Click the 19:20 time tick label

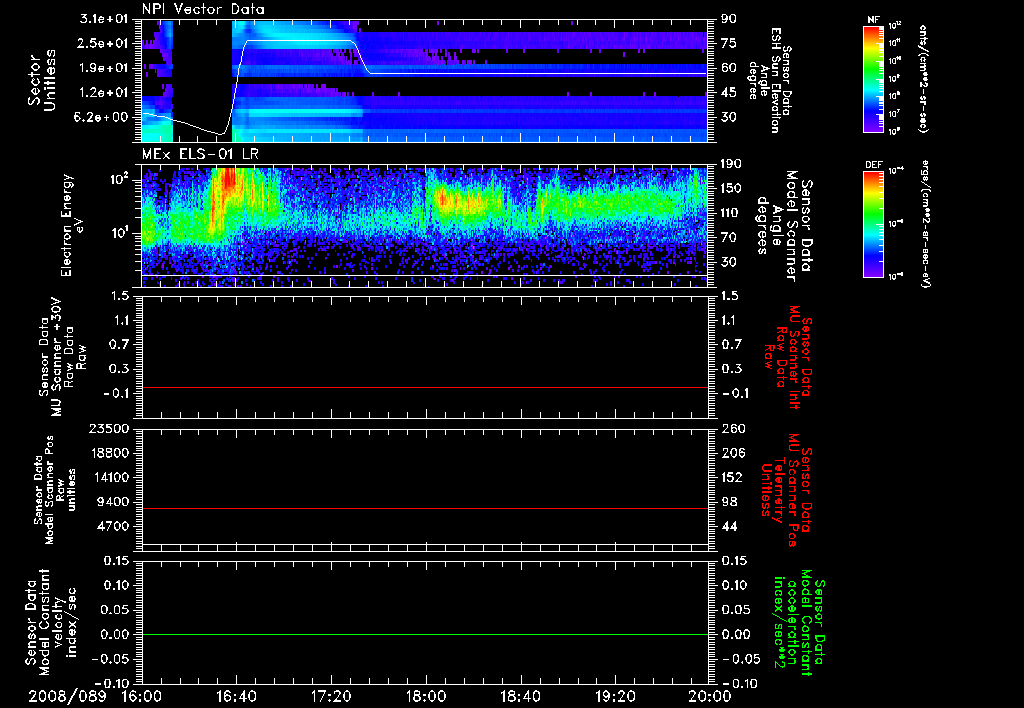pos(615,697)
